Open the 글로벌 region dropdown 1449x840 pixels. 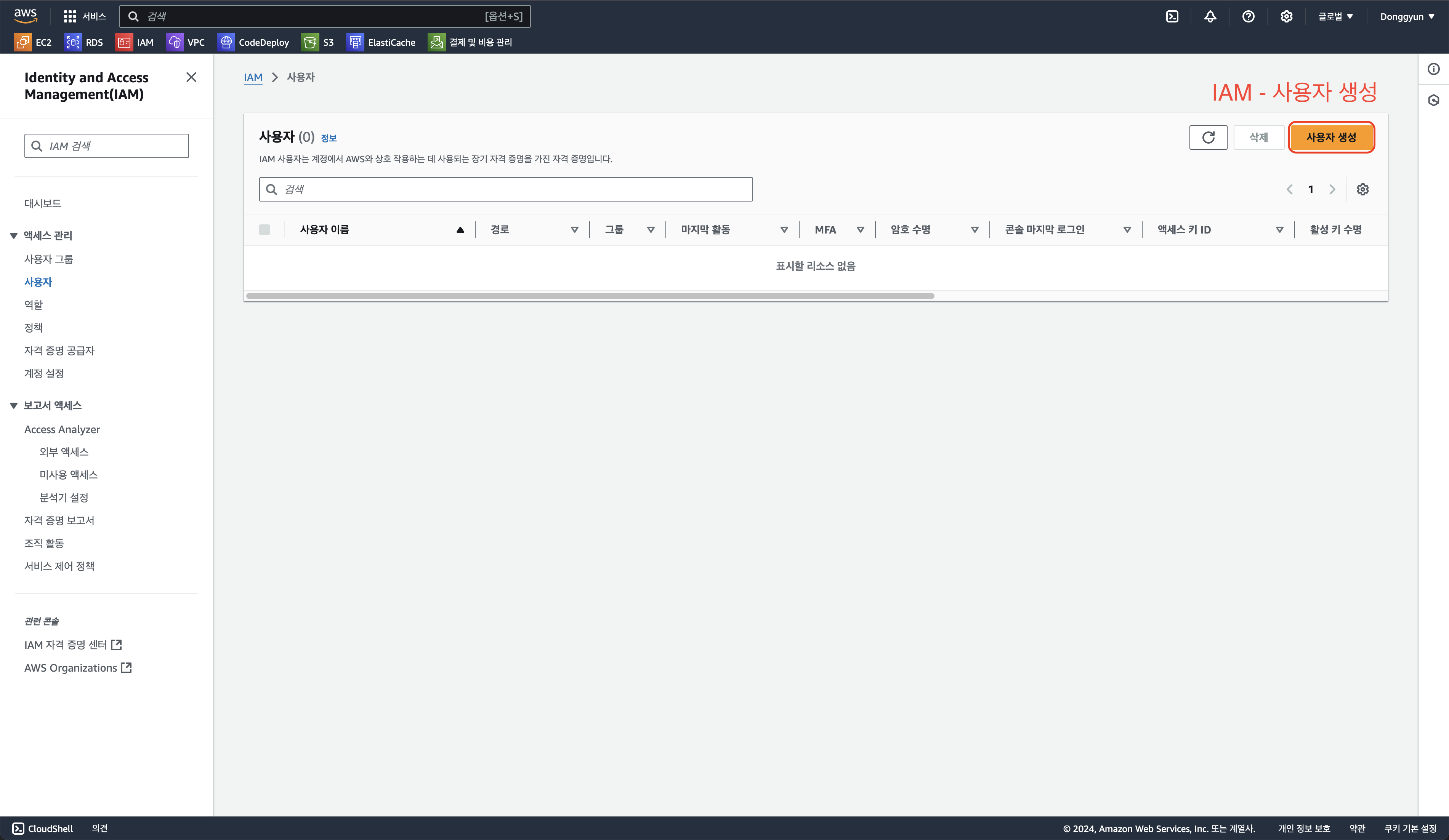coord(1335,17)
